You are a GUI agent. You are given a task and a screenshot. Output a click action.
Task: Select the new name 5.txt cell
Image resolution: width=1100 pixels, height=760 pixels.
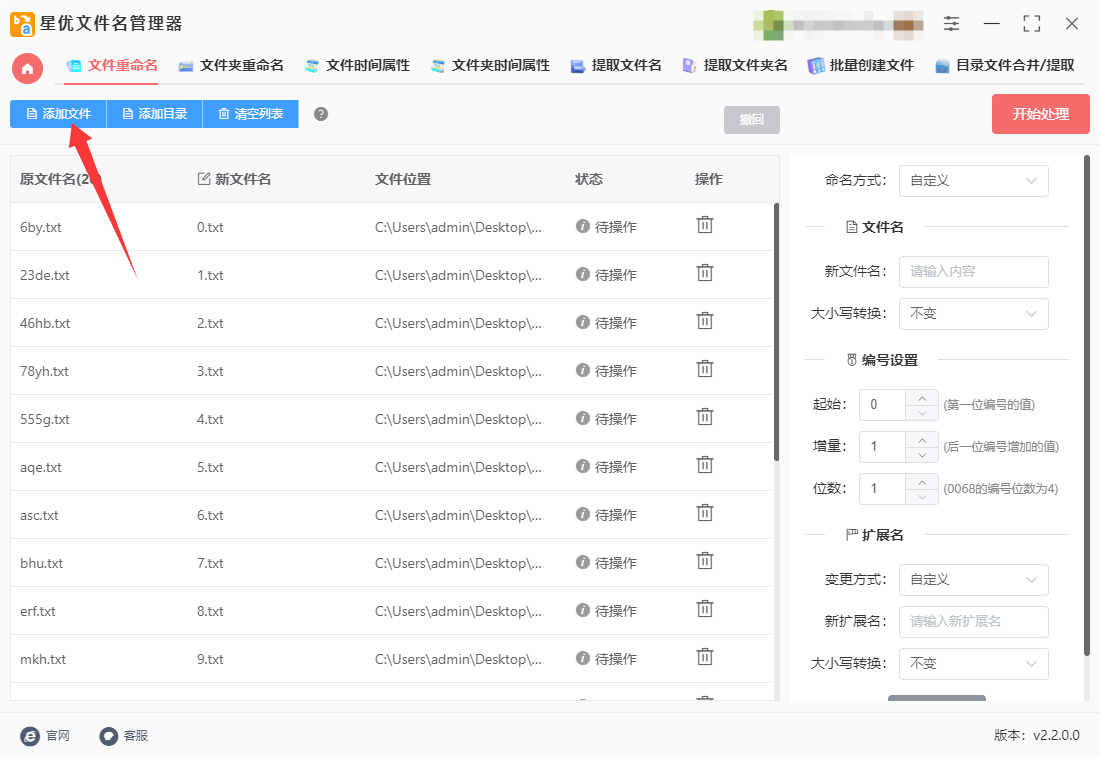click(210, 467)
